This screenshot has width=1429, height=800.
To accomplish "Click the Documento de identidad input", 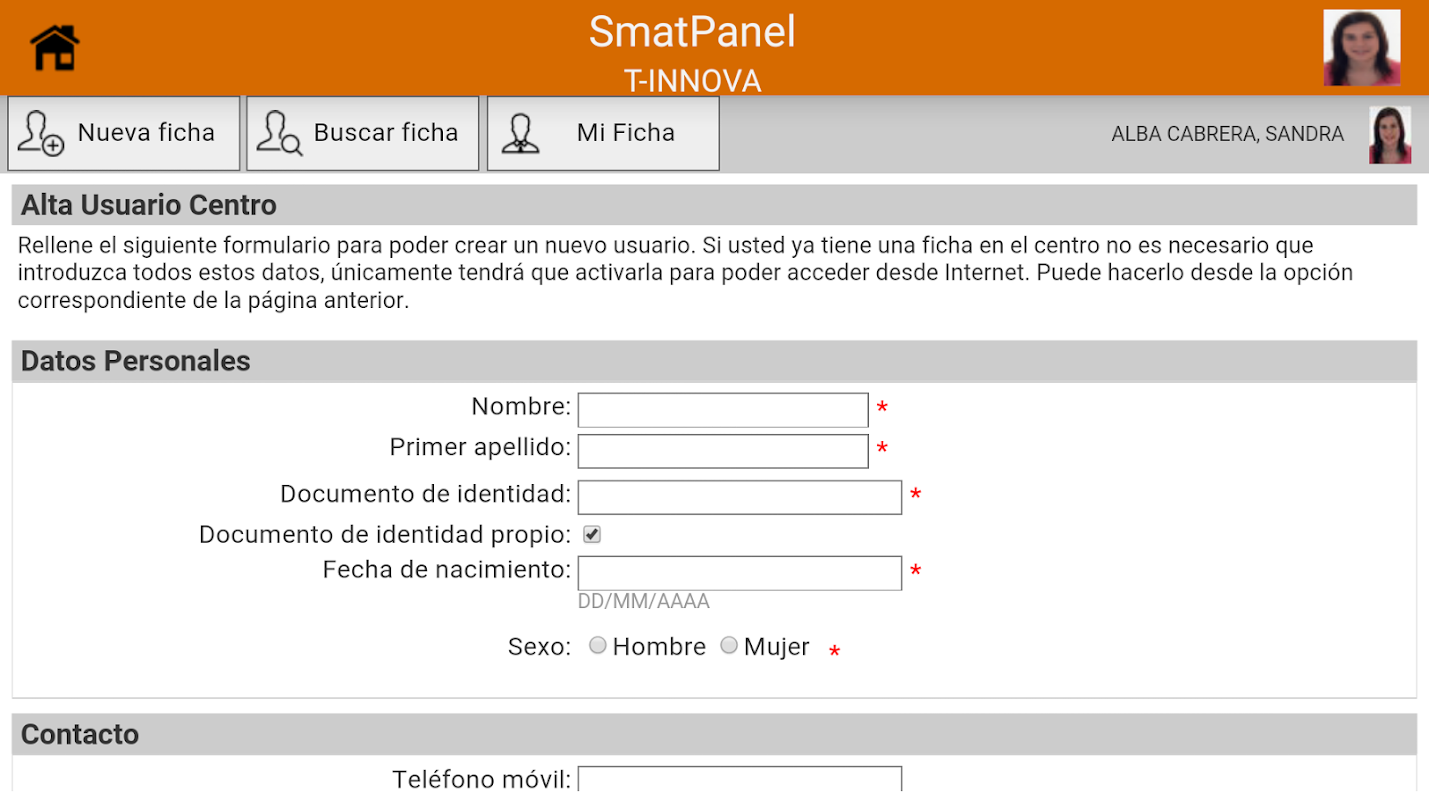I will coord(739,497).
